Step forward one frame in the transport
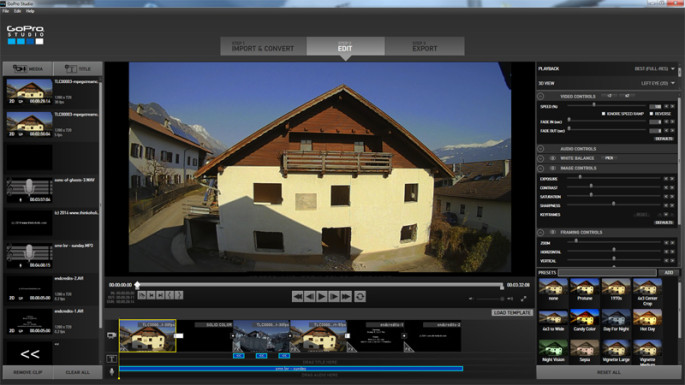Viewport: 685px width, 385px height. pyautogui.click(x=334, y=297)
